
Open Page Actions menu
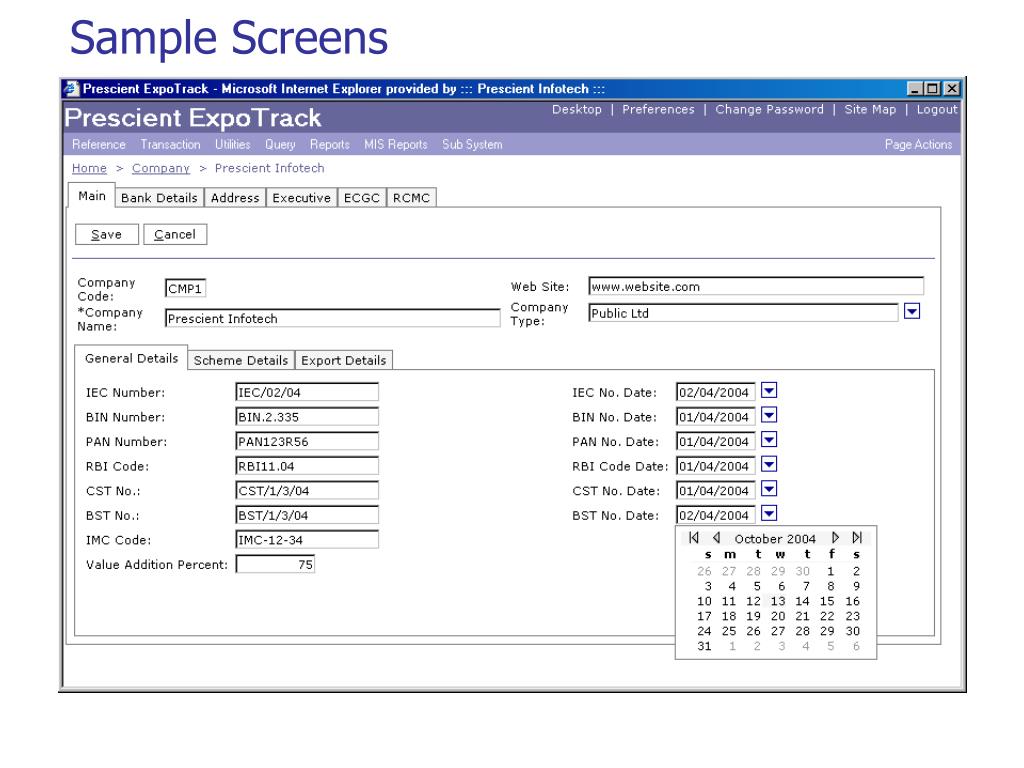(x=918, y=144)
